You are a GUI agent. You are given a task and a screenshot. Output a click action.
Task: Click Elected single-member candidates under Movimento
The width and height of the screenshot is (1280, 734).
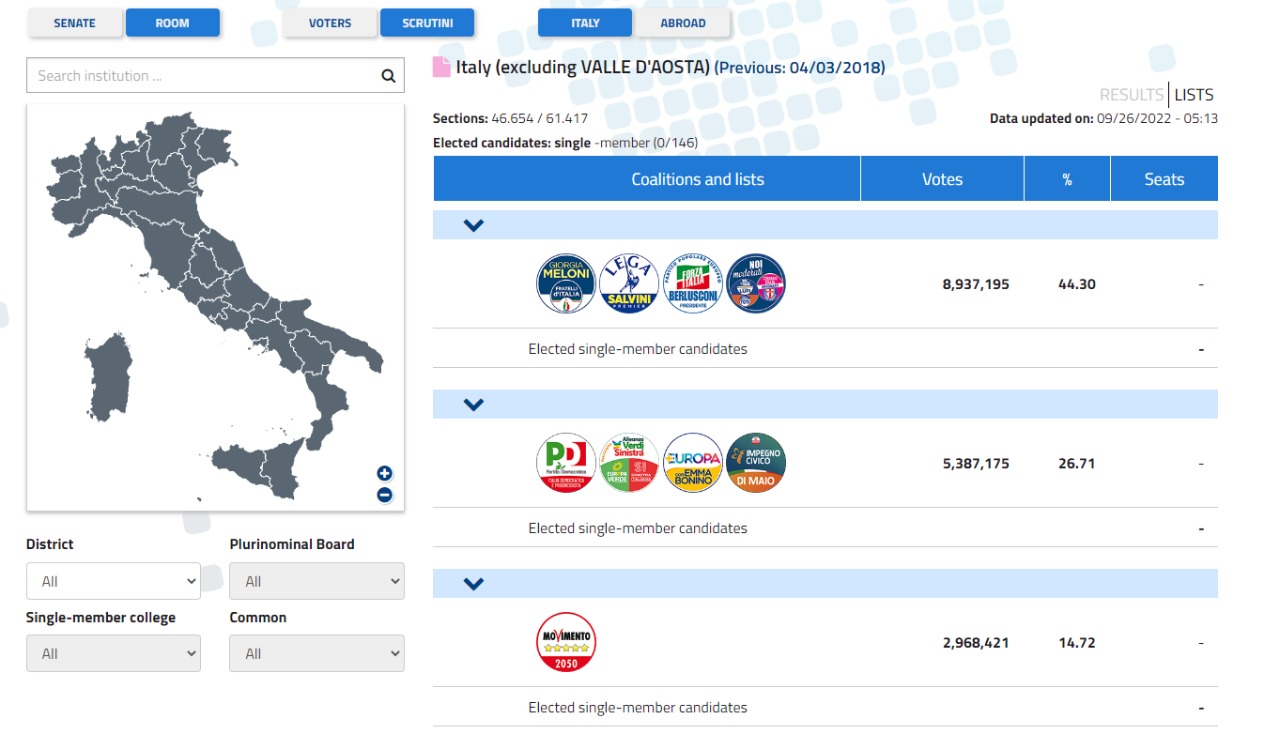coord(638,707)
